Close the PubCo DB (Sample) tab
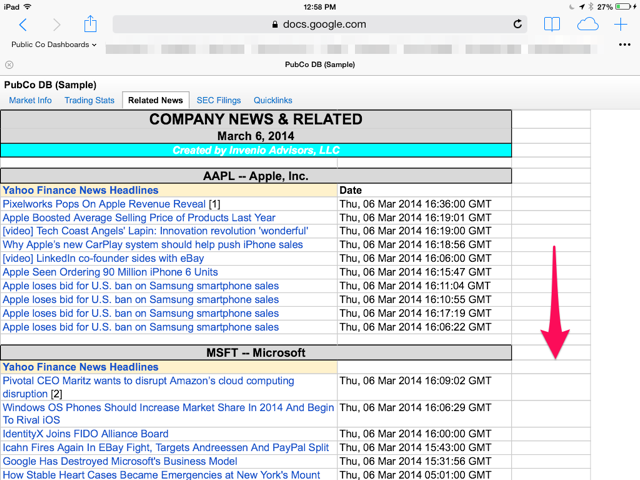This screenshot has height=480, width=640. click(9, 64)
